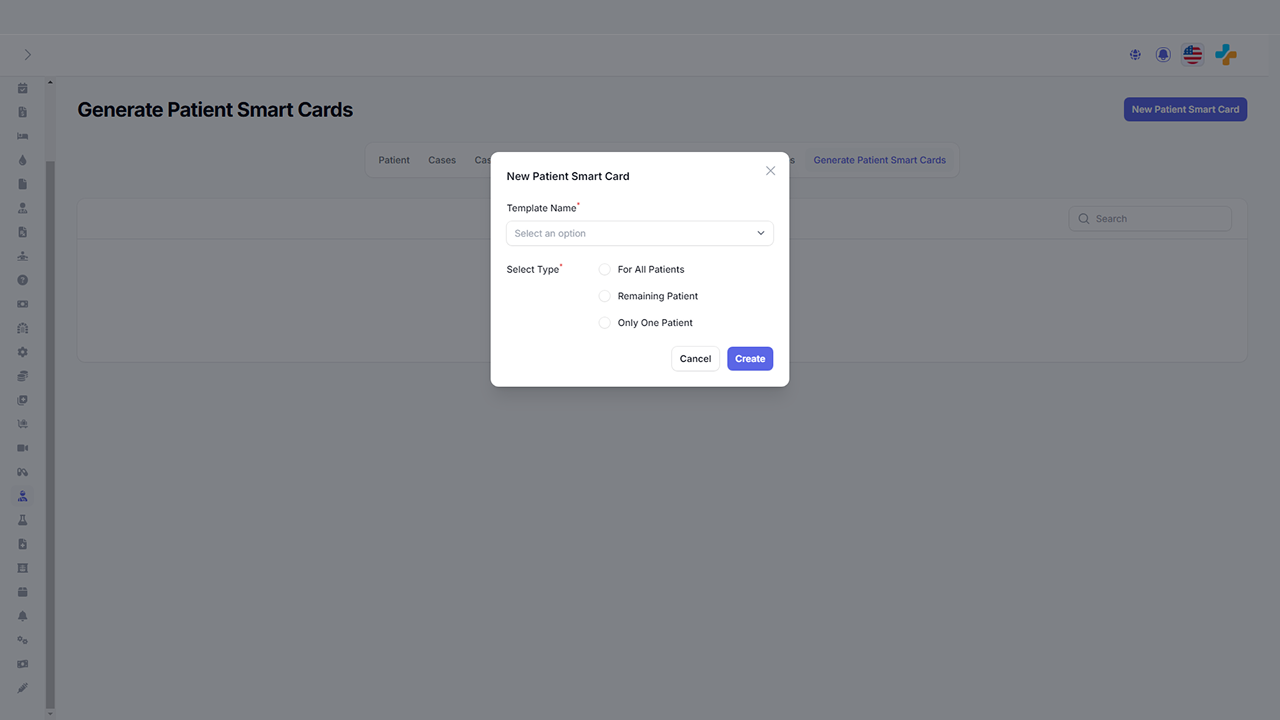Open the US flag language selector
This screenshot has width=1280, height=720.
pos(1192,55)
